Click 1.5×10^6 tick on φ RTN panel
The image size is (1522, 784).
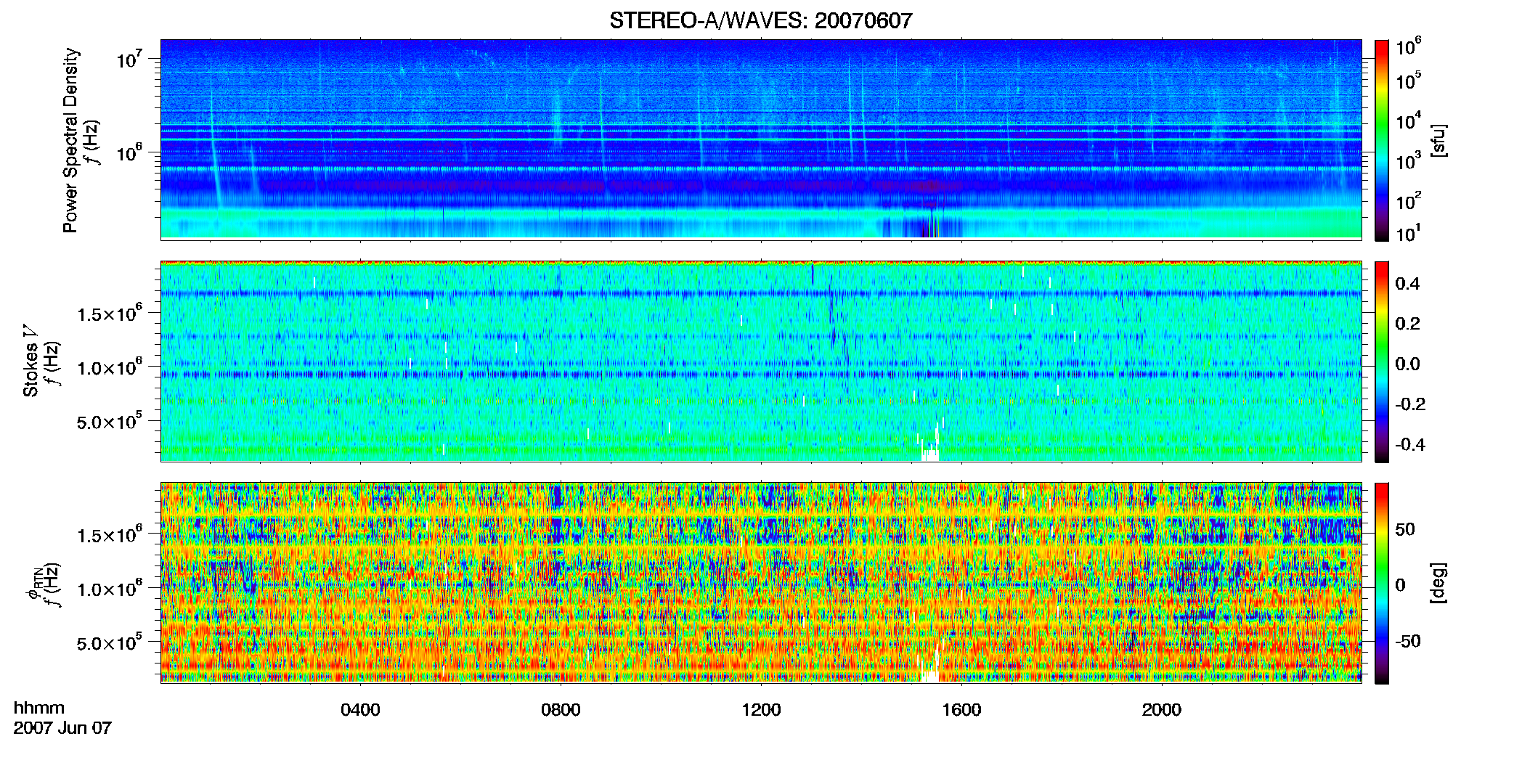point(110,535)
